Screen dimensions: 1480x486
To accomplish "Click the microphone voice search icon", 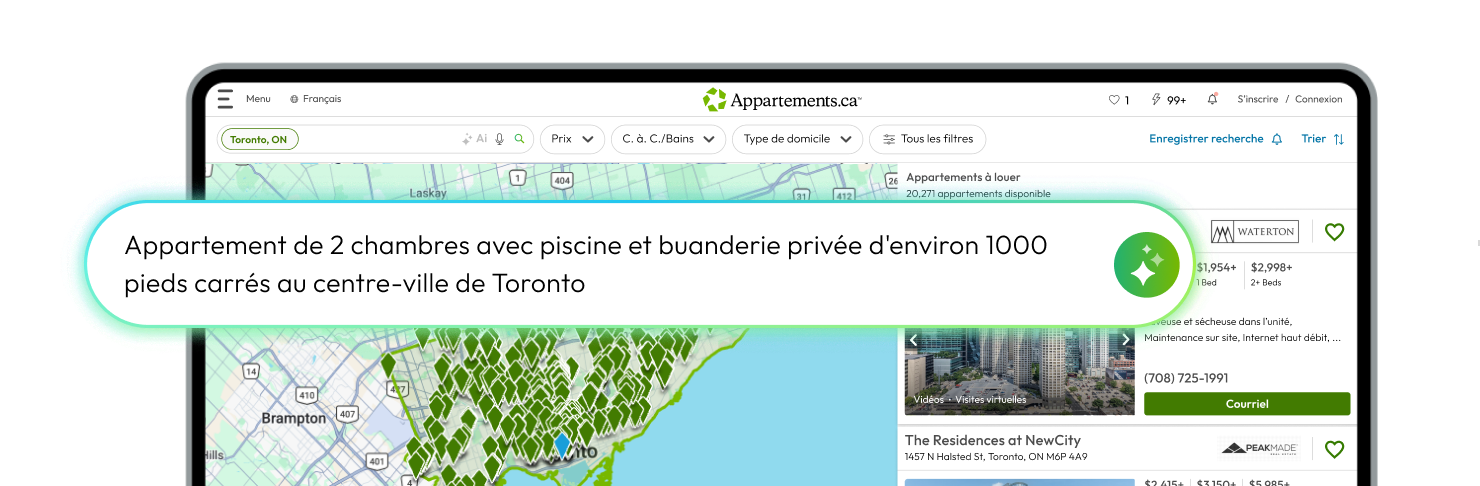I will click(x=499, y=139).
